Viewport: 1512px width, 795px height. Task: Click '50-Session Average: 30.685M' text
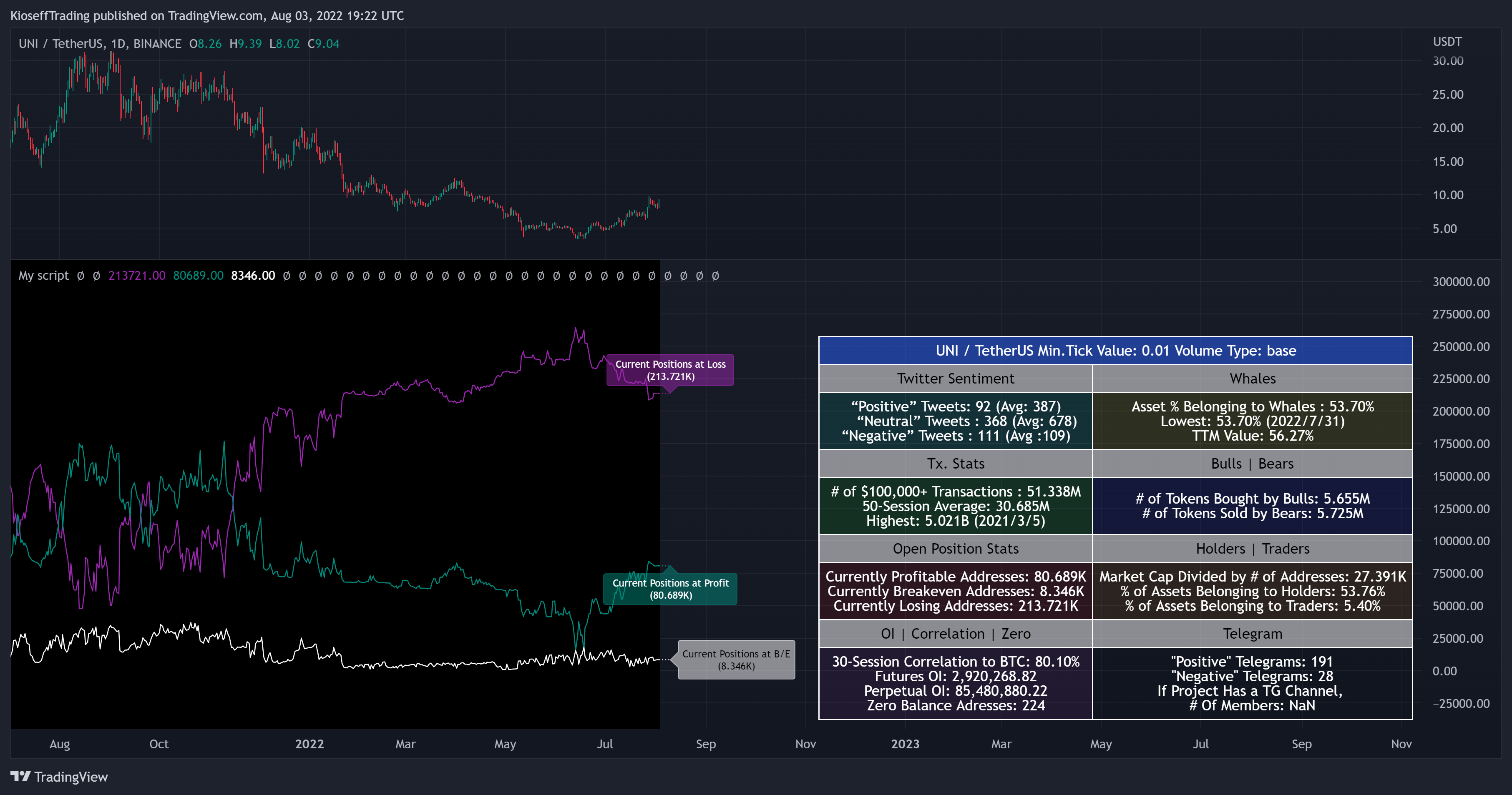click(956, 507)
